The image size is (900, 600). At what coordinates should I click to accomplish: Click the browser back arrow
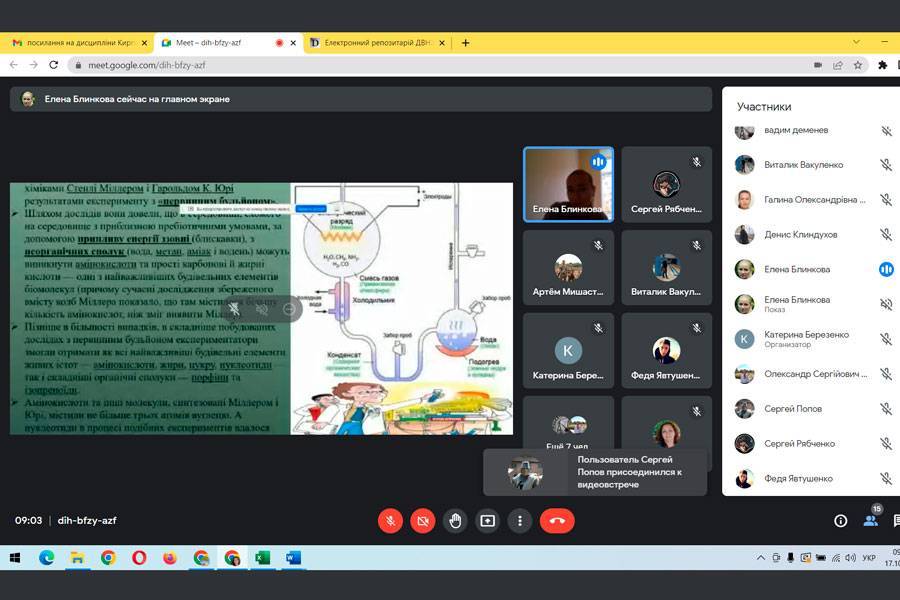(x=14, y=65)
